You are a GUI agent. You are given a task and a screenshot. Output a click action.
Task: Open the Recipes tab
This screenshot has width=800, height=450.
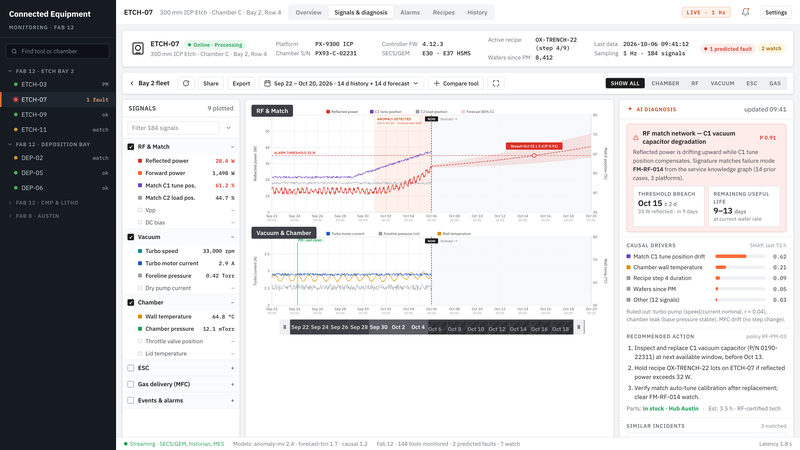click(443, 12)
